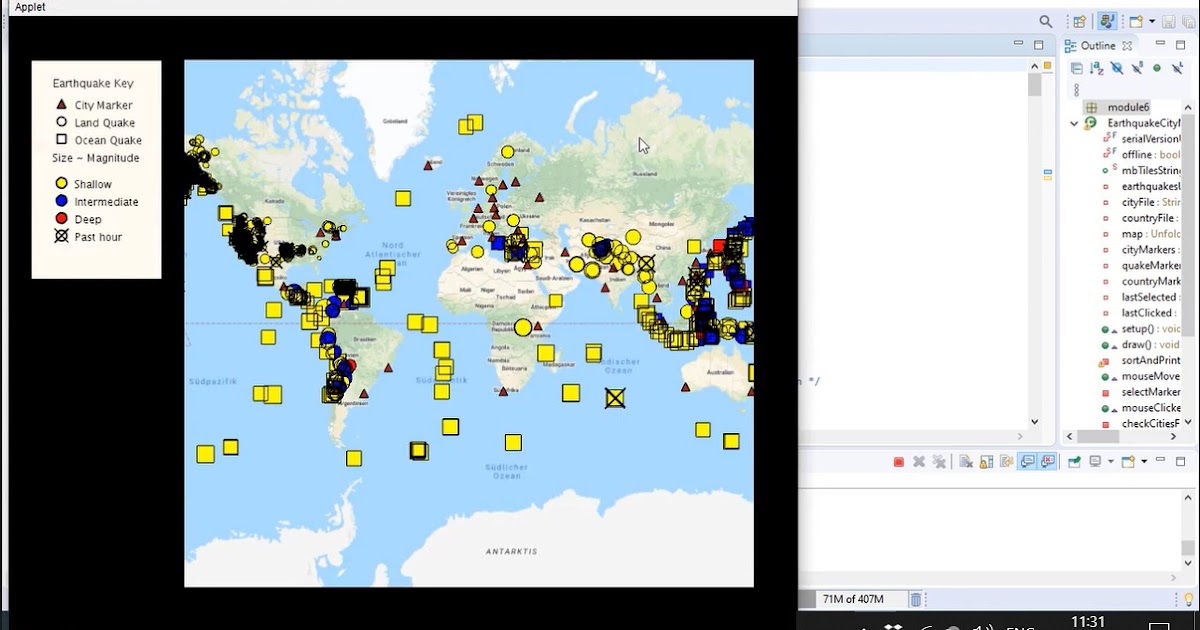1200x630 pixels.
Task: Toggle console Scroll Lock
Action: (986, 462)
